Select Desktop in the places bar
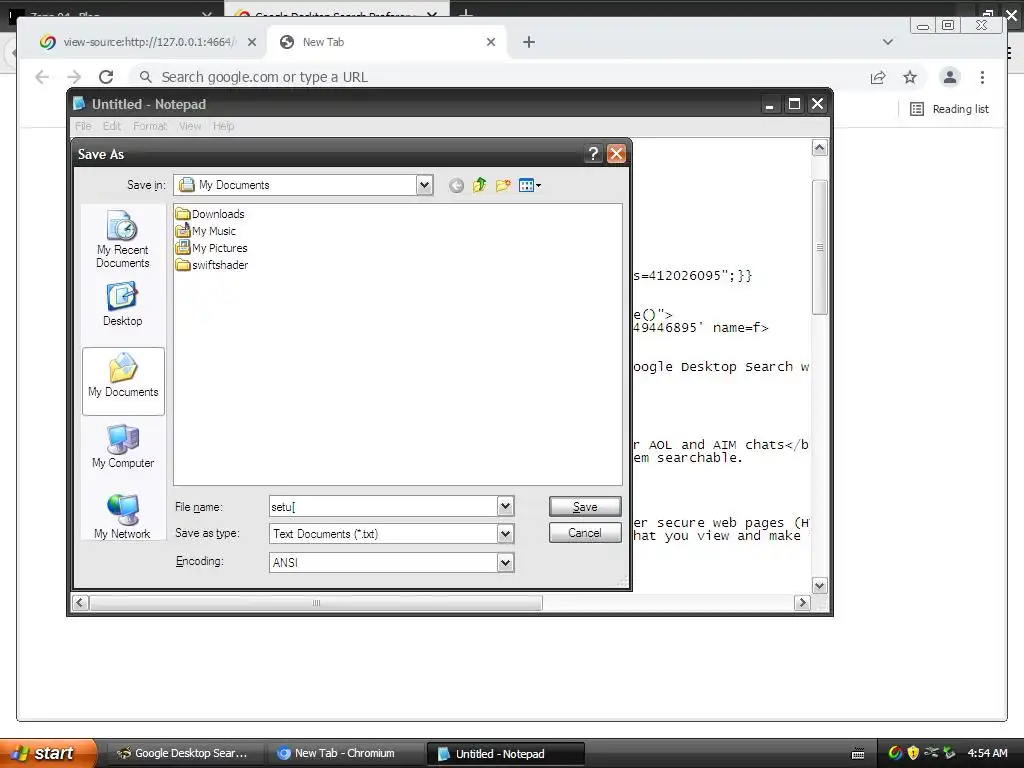Image resolution: width=1024 pixels, height=768 pixels. point(123,304)
